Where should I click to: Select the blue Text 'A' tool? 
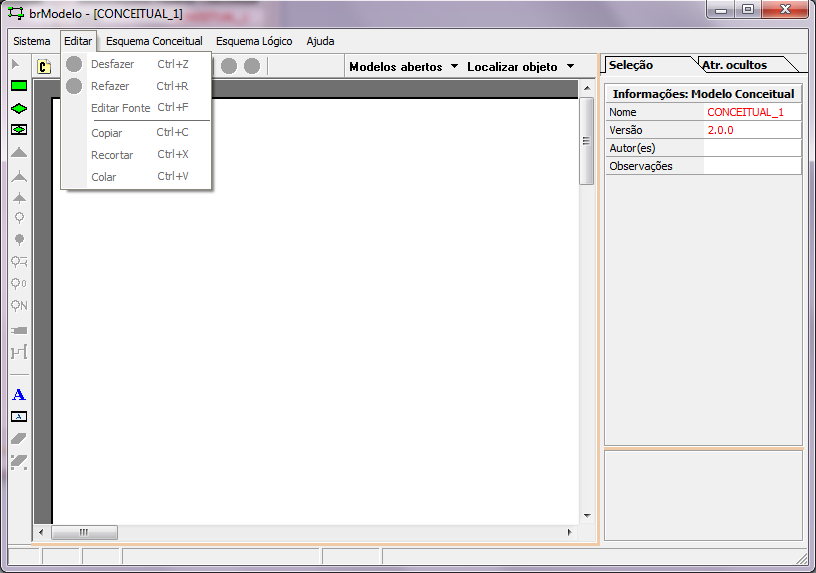click(x=19, y=395)
